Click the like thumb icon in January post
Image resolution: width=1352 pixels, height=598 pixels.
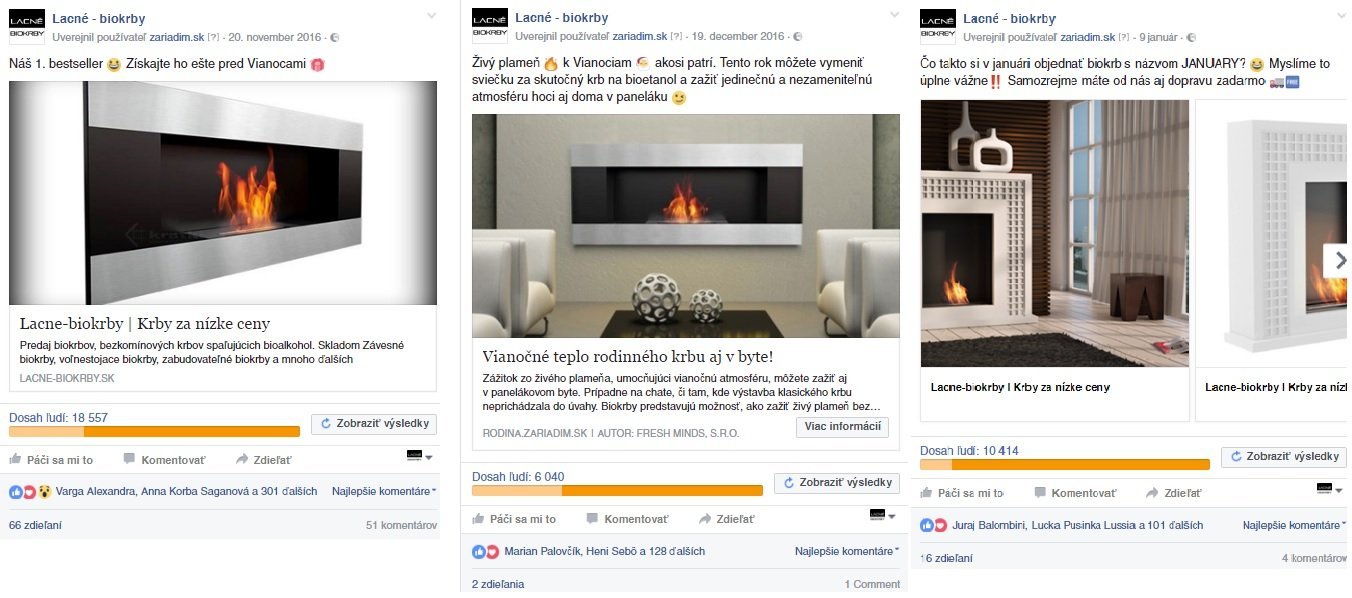click(x=926, y=493)
